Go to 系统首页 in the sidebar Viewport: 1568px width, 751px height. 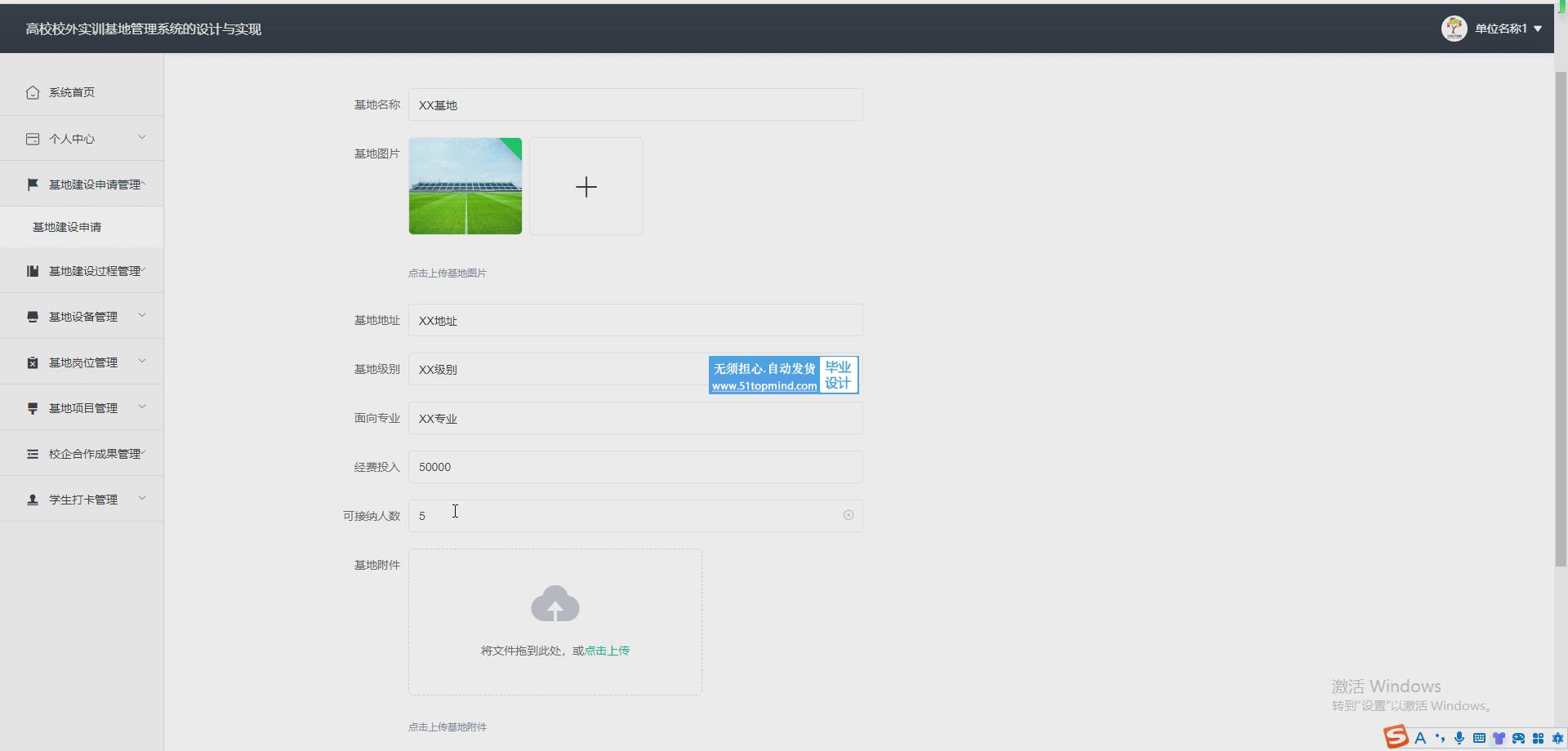(x=82, y=92)
